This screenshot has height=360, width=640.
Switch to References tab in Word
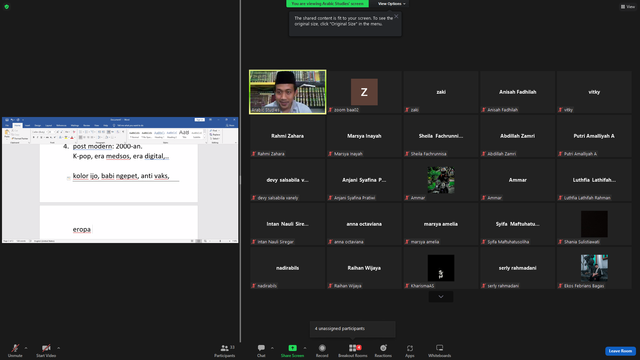coord(61,125)
